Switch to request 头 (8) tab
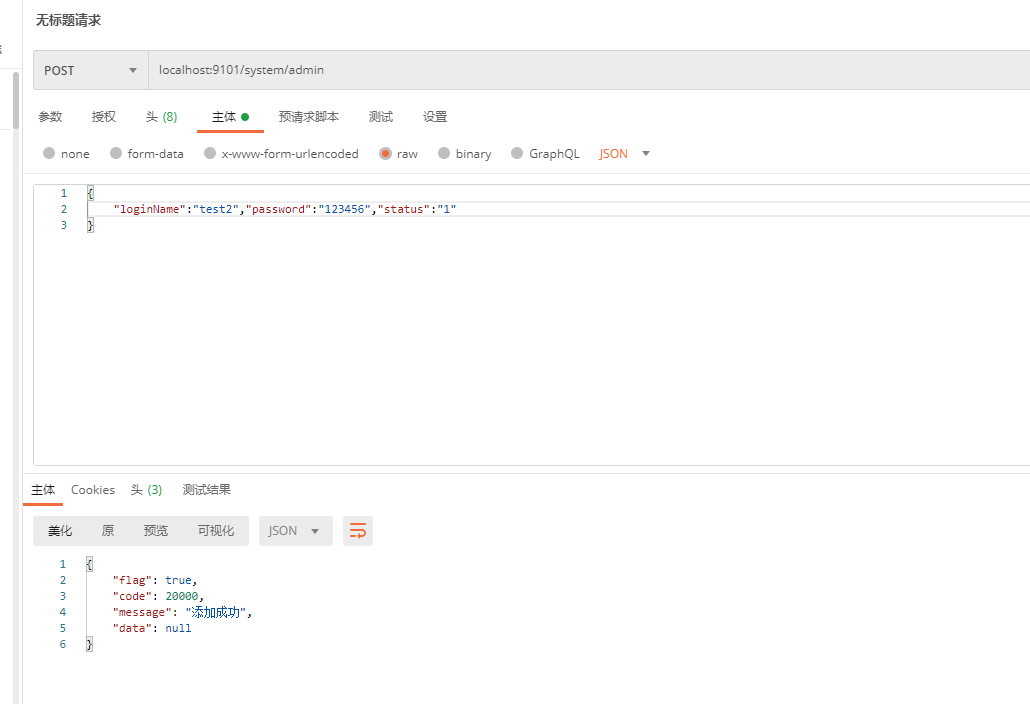Screen dimensions: 1030x704 [161, 117]
